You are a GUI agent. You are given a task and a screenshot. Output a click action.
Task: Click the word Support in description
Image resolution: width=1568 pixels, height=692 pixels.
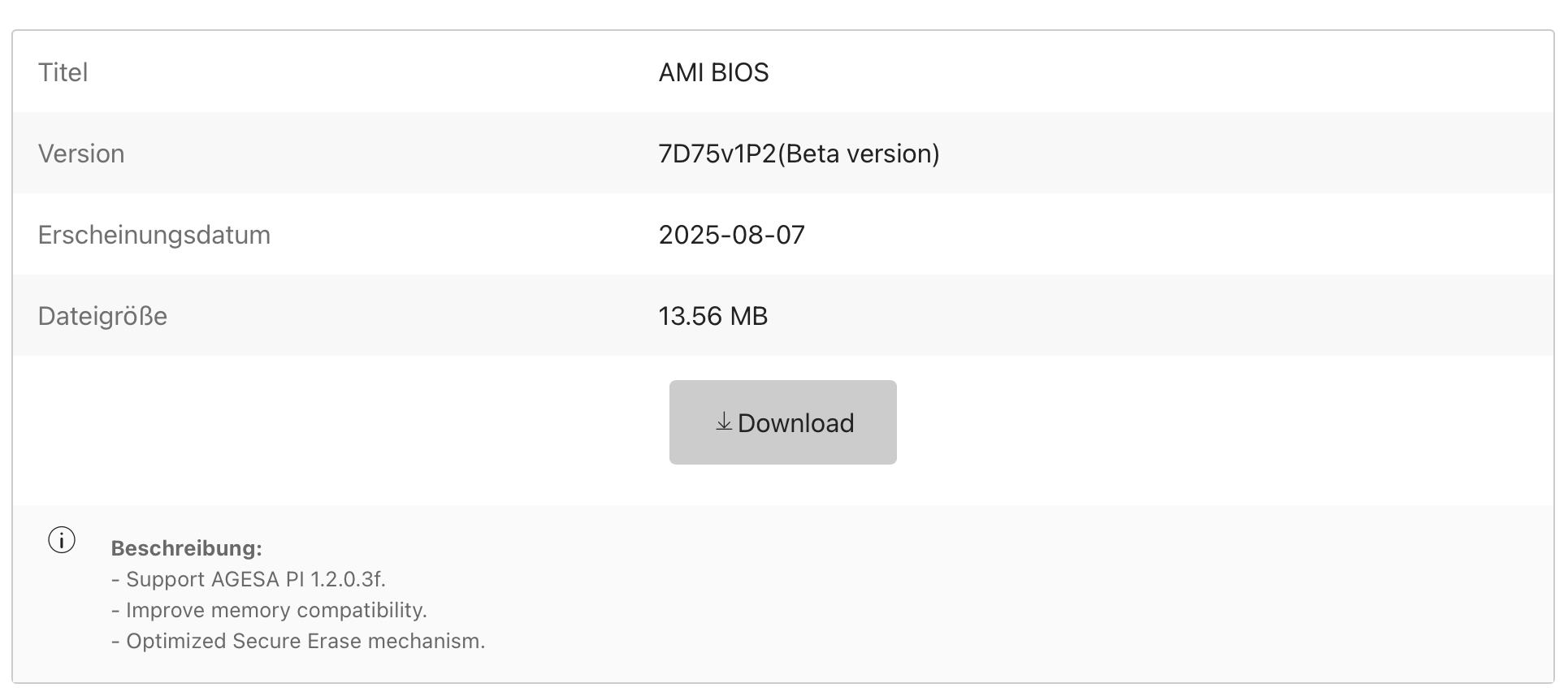pyautogui.click(x=165, y=579)
